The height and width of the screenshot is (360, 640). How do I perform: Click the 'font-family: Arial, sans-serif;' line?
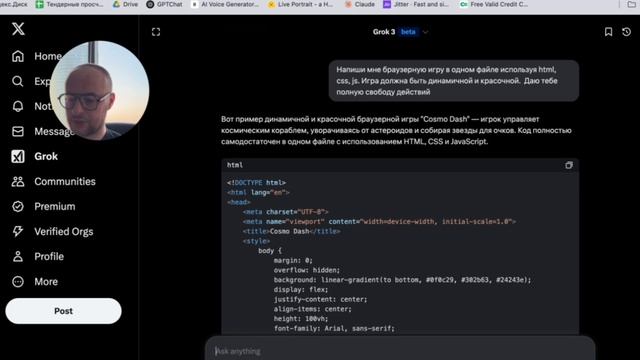(334, 329)
